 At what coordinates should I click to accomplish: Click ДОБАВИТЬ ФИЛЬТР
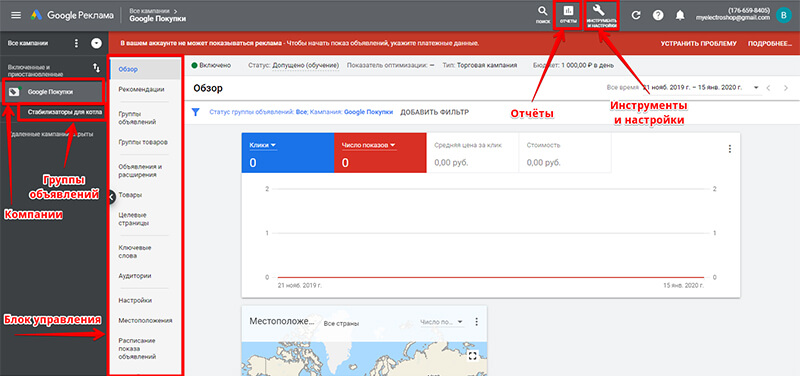pos(434,112)
